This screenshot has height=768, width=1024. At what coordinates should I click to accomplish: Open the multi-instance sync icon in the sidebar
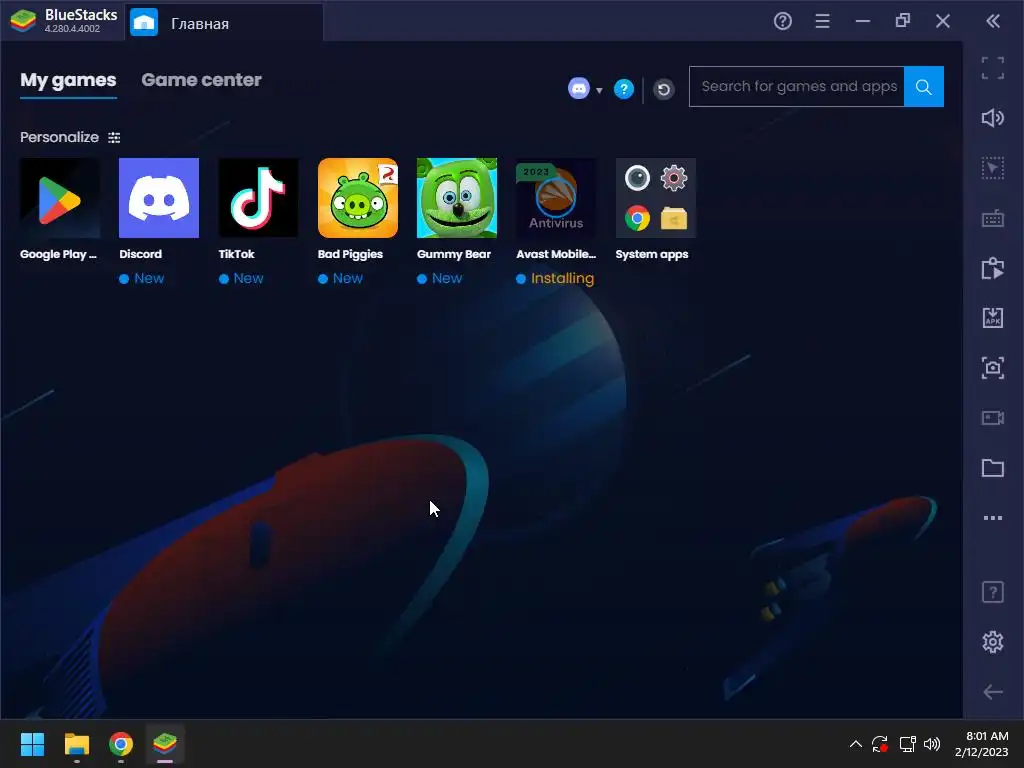pos(993,268)
